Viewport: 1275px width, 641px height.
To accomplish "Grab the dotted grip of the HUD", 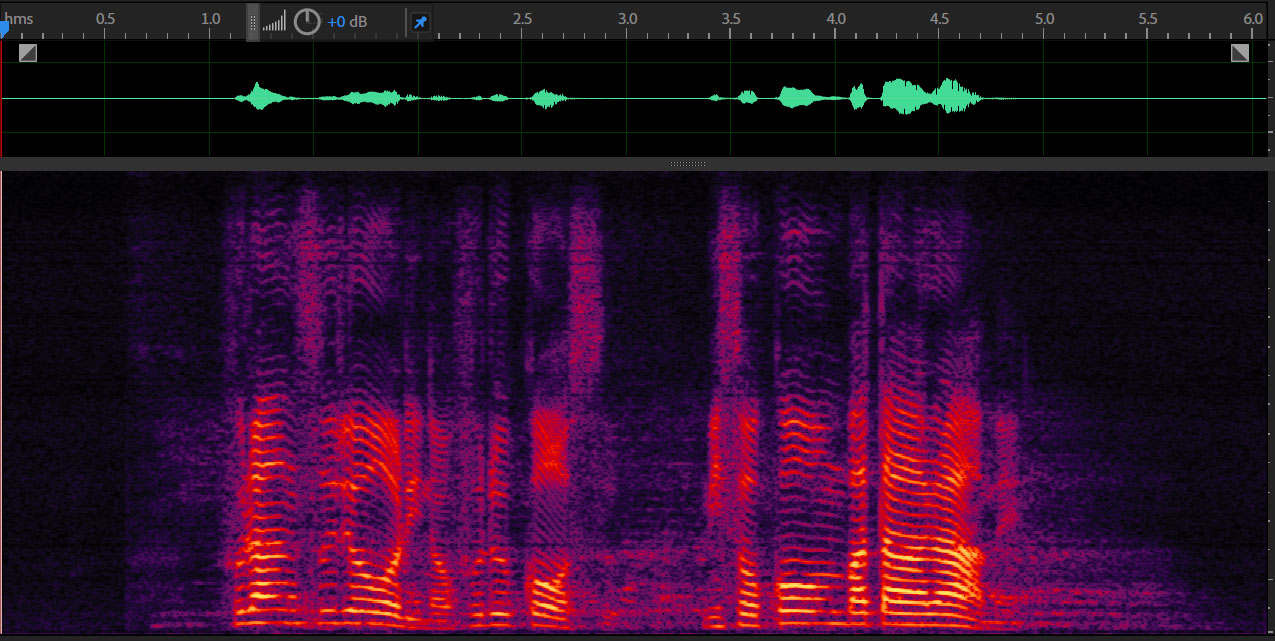I will [253, 22].
